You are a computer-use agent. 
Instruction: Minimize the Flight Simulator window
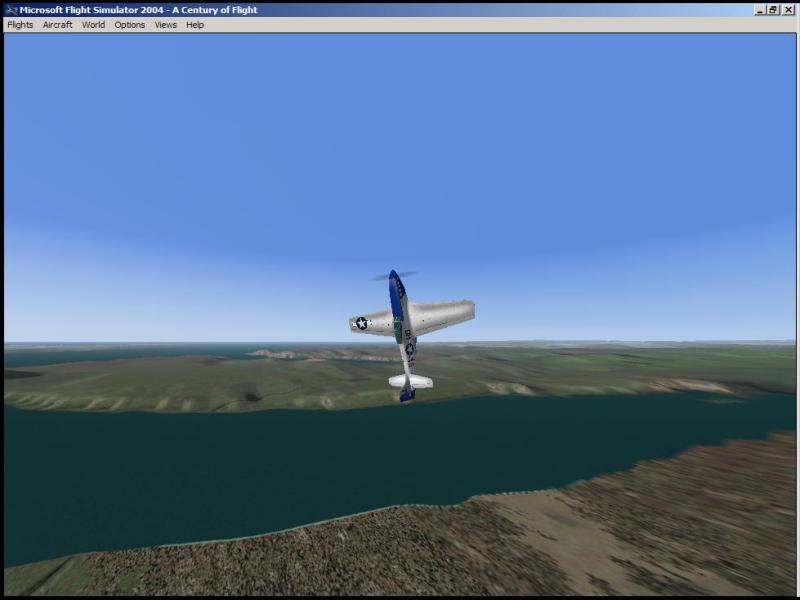[760, 10]
